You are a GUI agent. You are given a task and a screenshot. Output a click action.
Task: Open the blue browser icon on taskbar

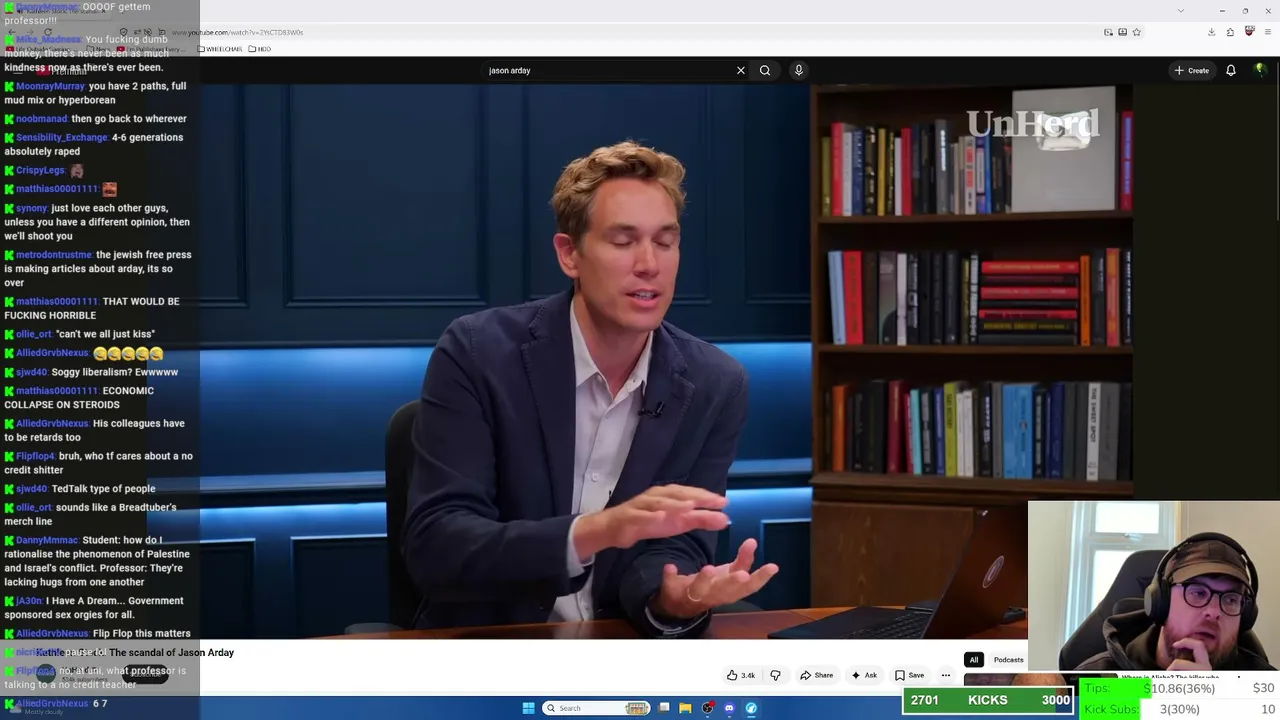click(x=751, y=708)
